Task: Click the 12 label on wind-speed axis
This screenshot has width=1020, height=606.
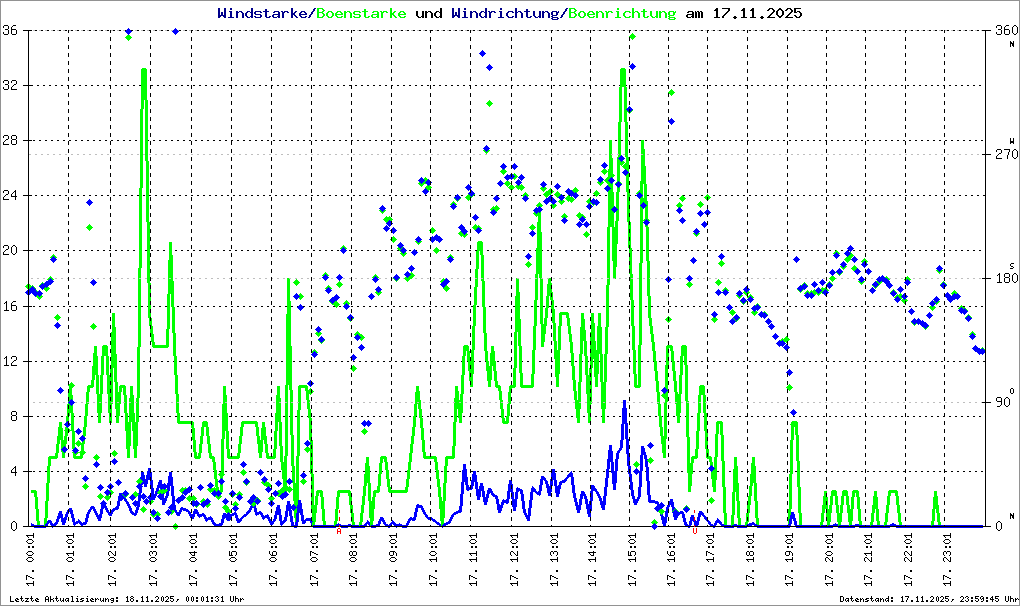Action: (10, 362)
